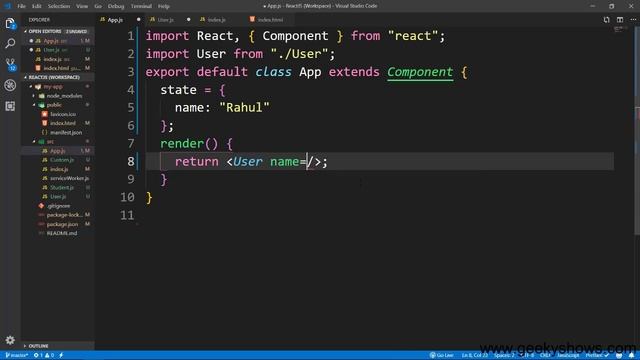Click the lightning bolt status bar icon
Viewport: 640px width, 360px height.
coord(61,355)
